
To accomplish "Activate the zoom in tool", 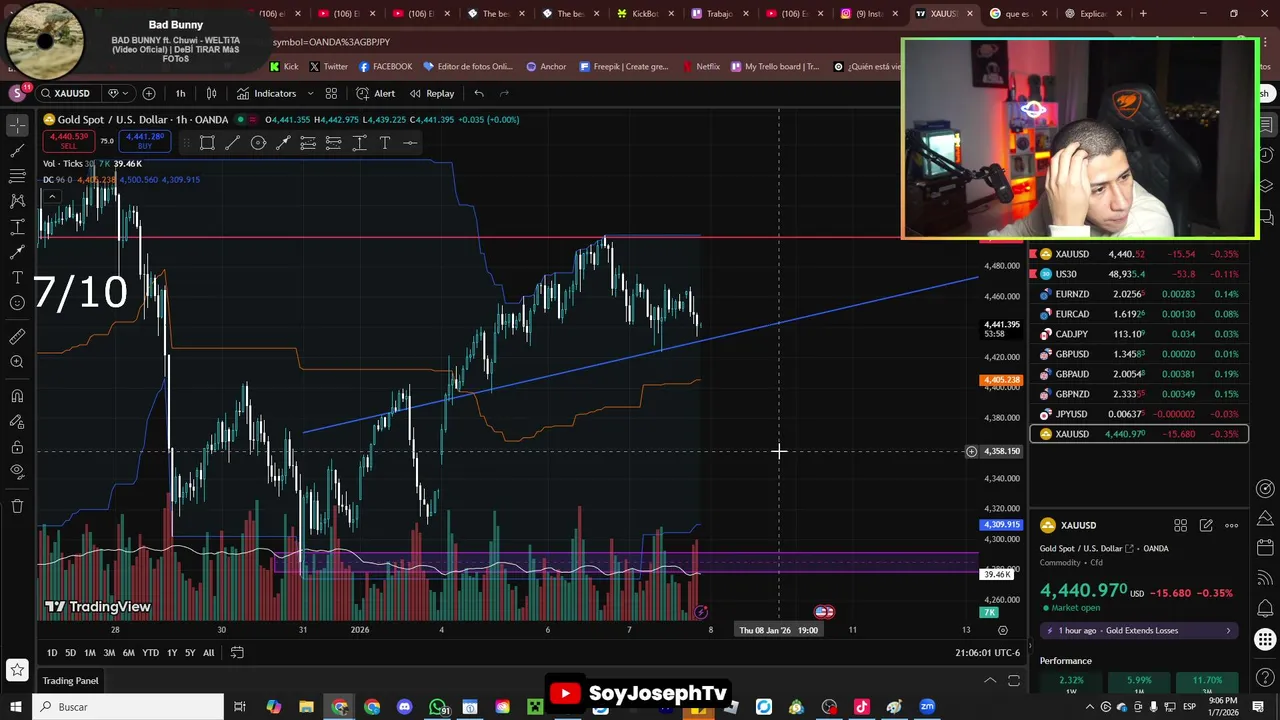I will [x=17, y=361].
